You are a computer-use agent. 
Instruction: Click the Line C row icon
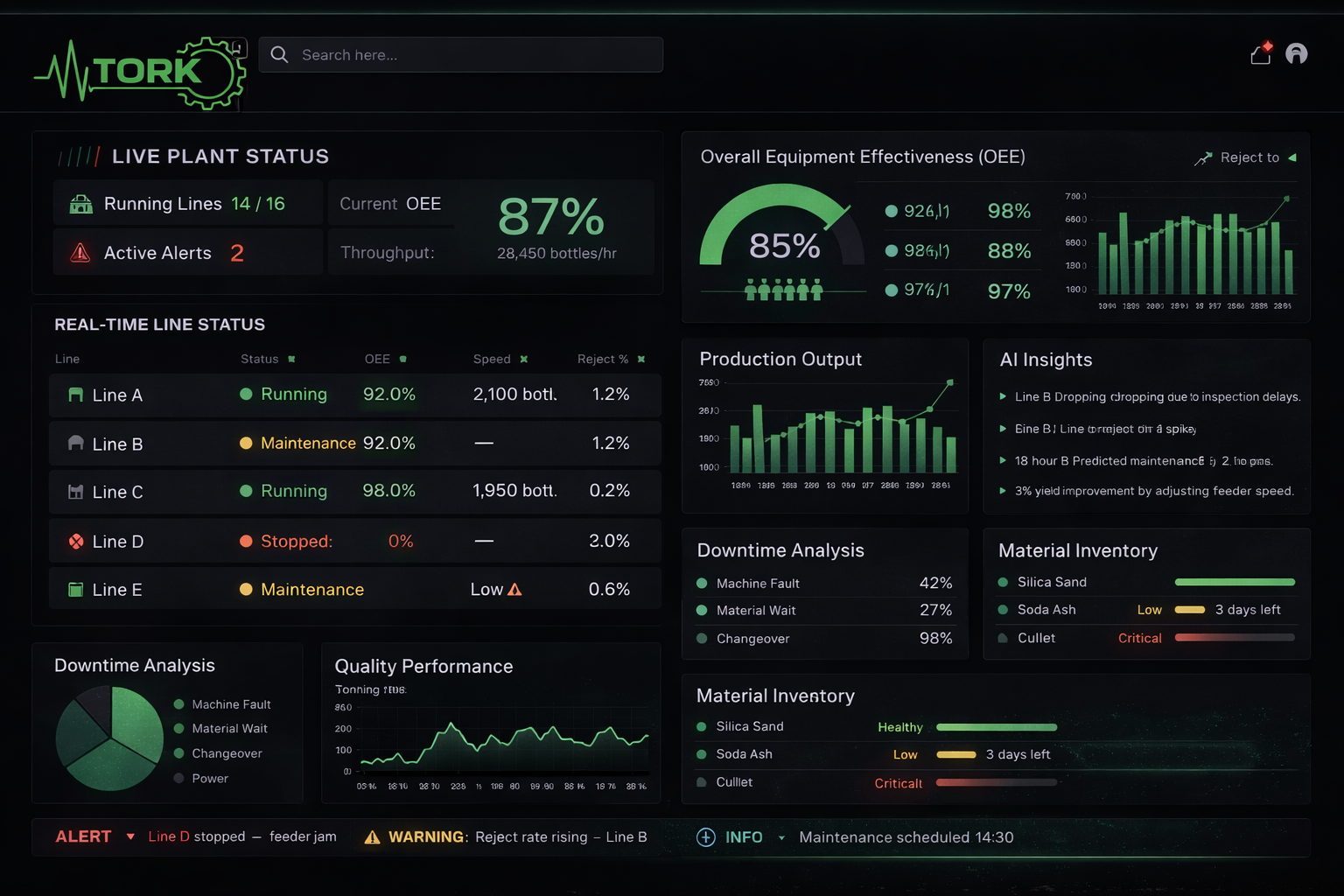click(x=76, y=492)
